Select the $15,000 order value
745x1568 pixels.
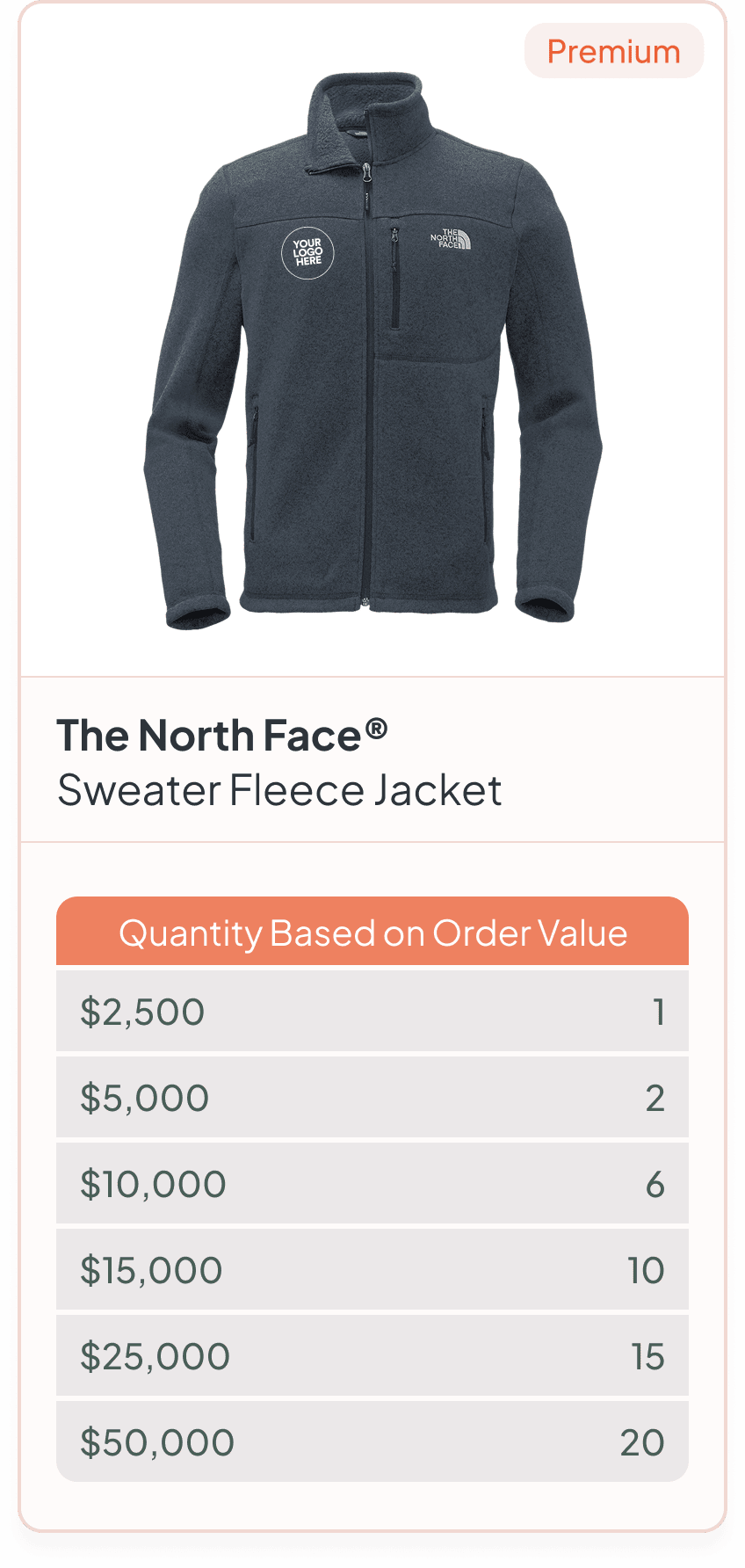pos(151,1270)
